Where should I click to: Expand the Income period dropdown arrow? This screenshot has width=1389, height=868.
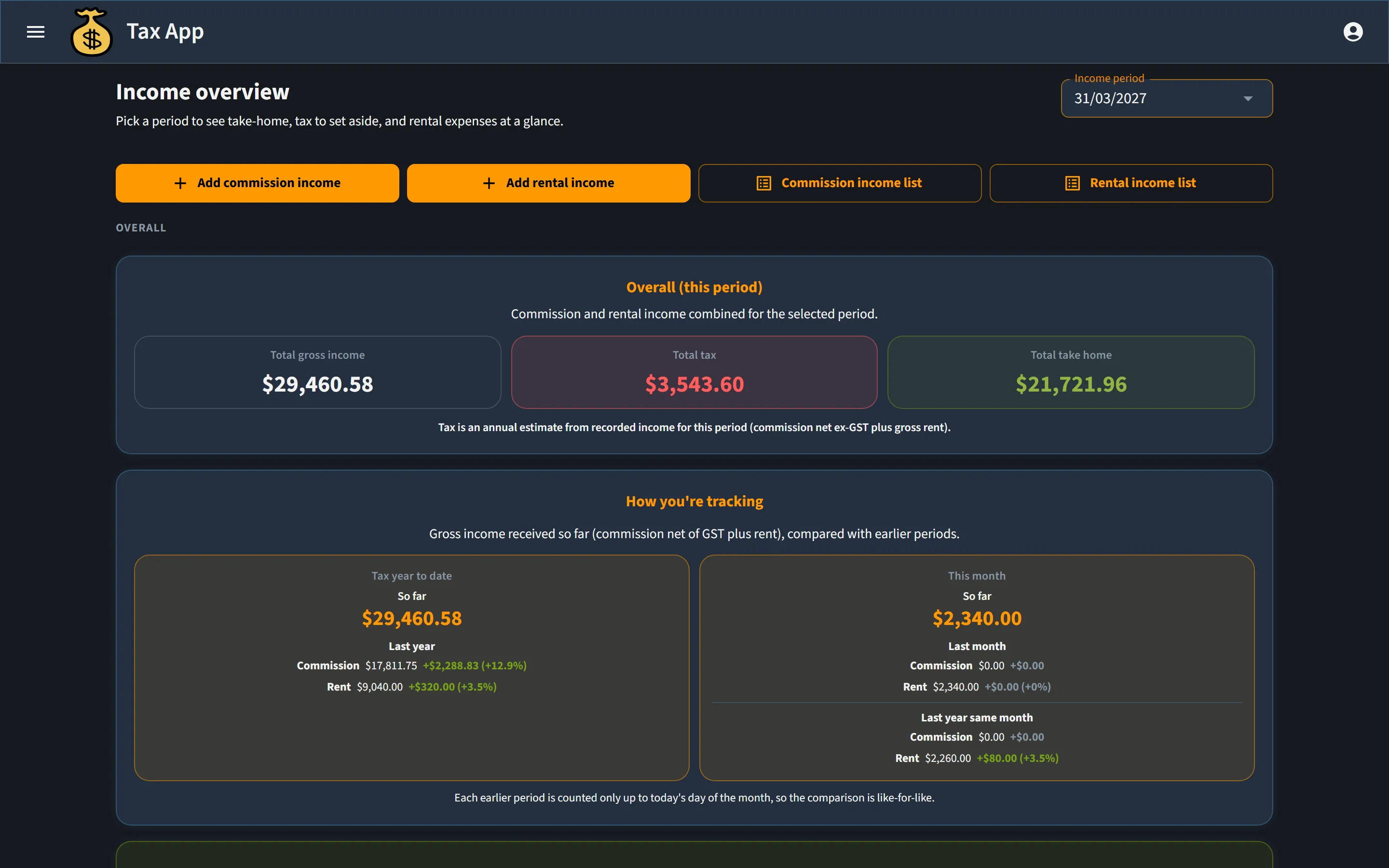click(x=1248, y=99)
